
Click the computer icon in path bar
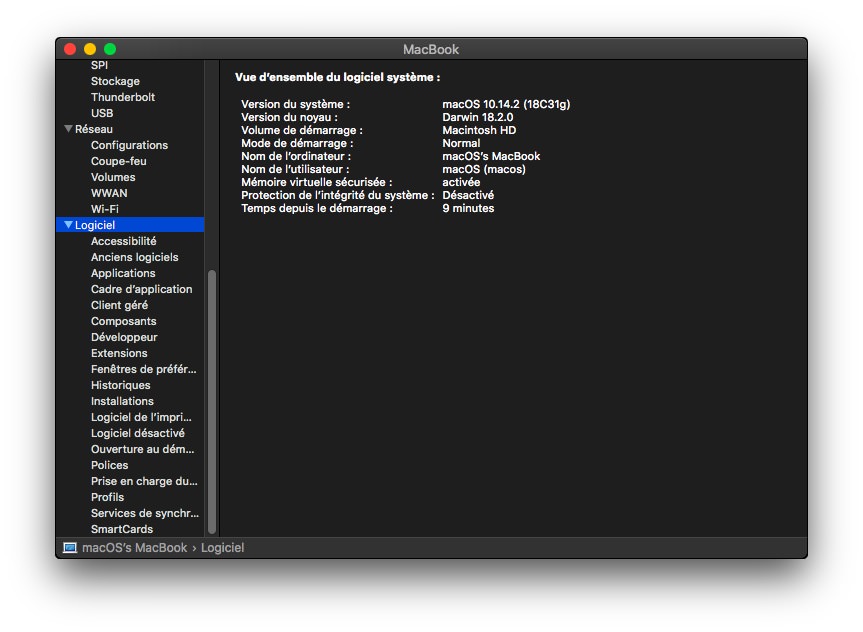[x=69, y=547]
